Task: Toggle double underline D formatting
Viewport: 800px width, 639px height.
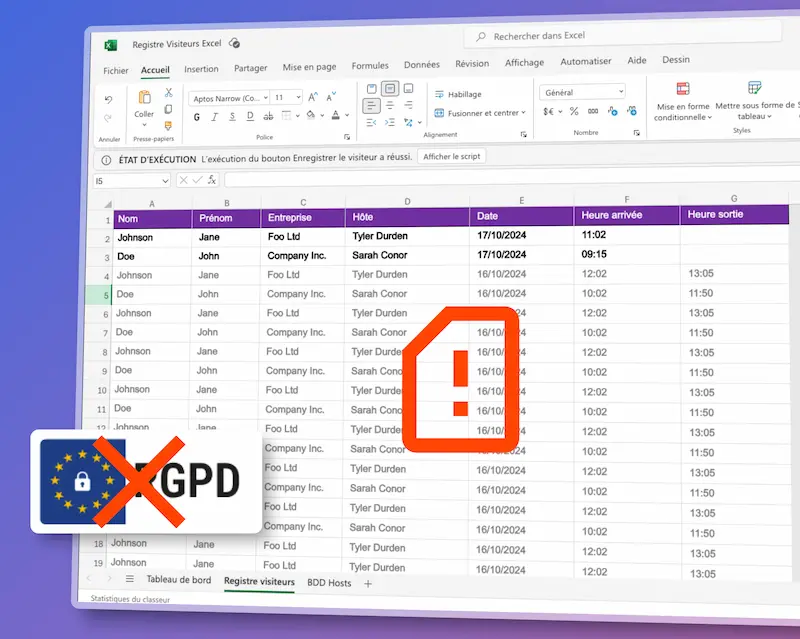Action: pyautogui.click(x=250, y=116)
